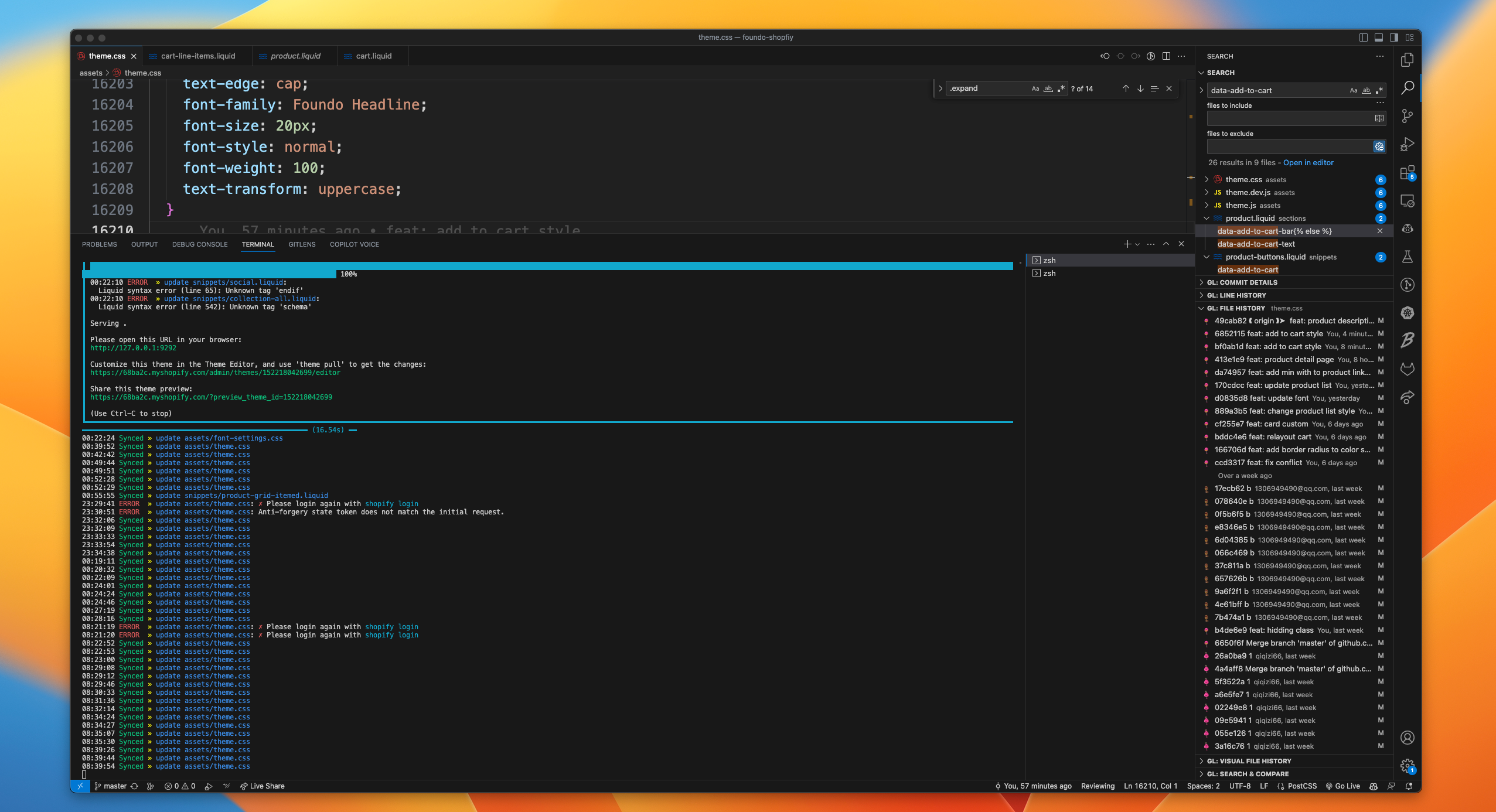Switch to the cart.liquid editor tab
The height and width of the screenshot is (812, 1496).
point(373,56)
